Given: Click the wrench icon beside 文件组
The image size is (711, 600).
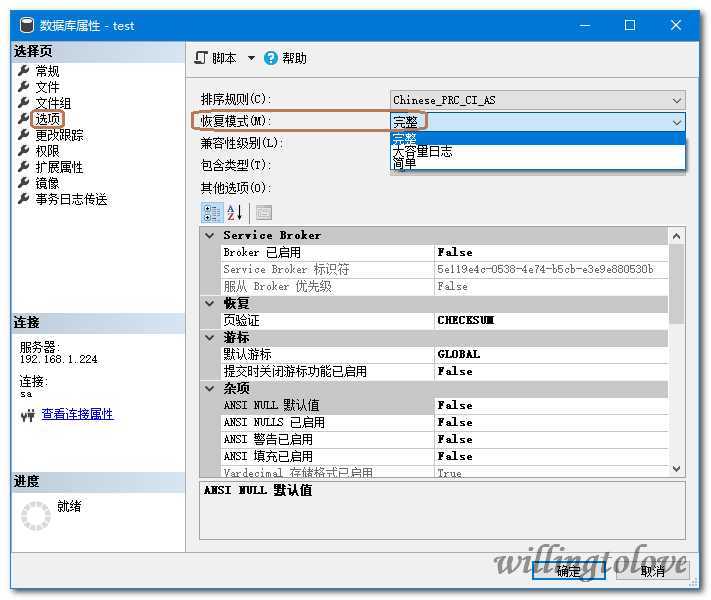Looking at the screenshot, I should click(24, 103).
